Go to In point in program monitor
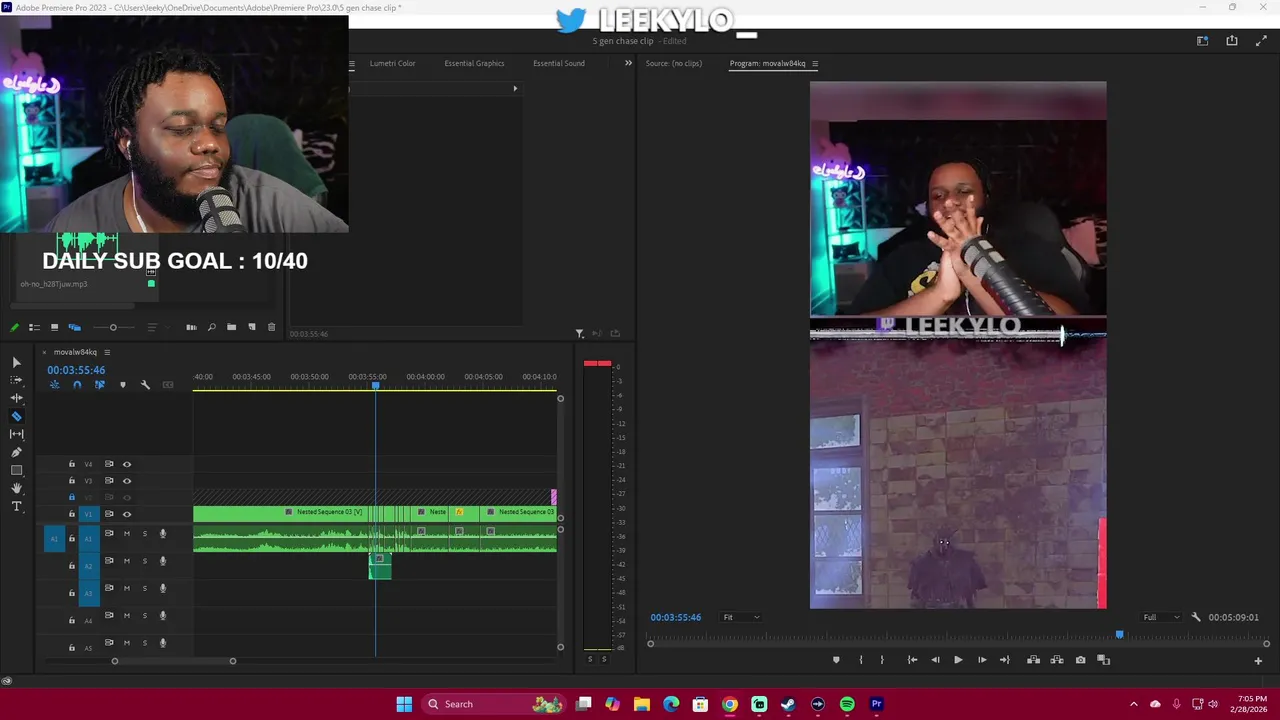Image resolution: width=1280 pixels, height=720 pixels. [x=912, y=660]
